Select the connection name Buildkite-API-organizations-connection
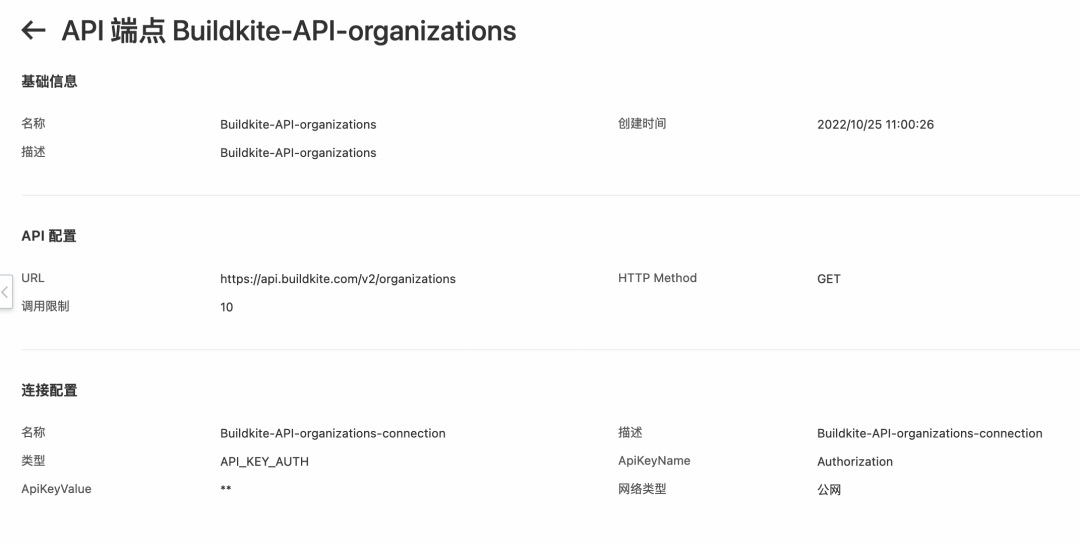 pos(332,434)
